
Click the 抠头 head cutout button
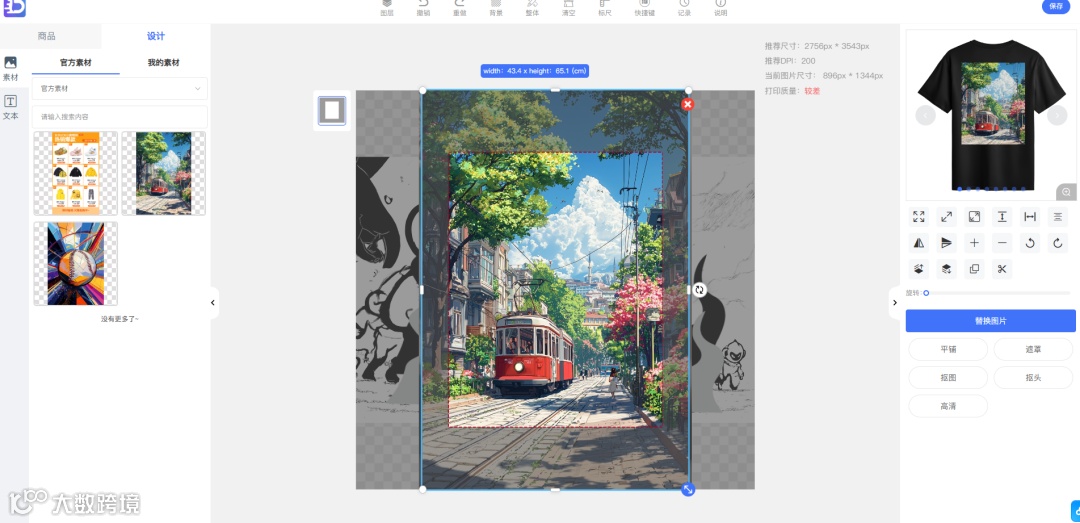[x=1033, y=378]
